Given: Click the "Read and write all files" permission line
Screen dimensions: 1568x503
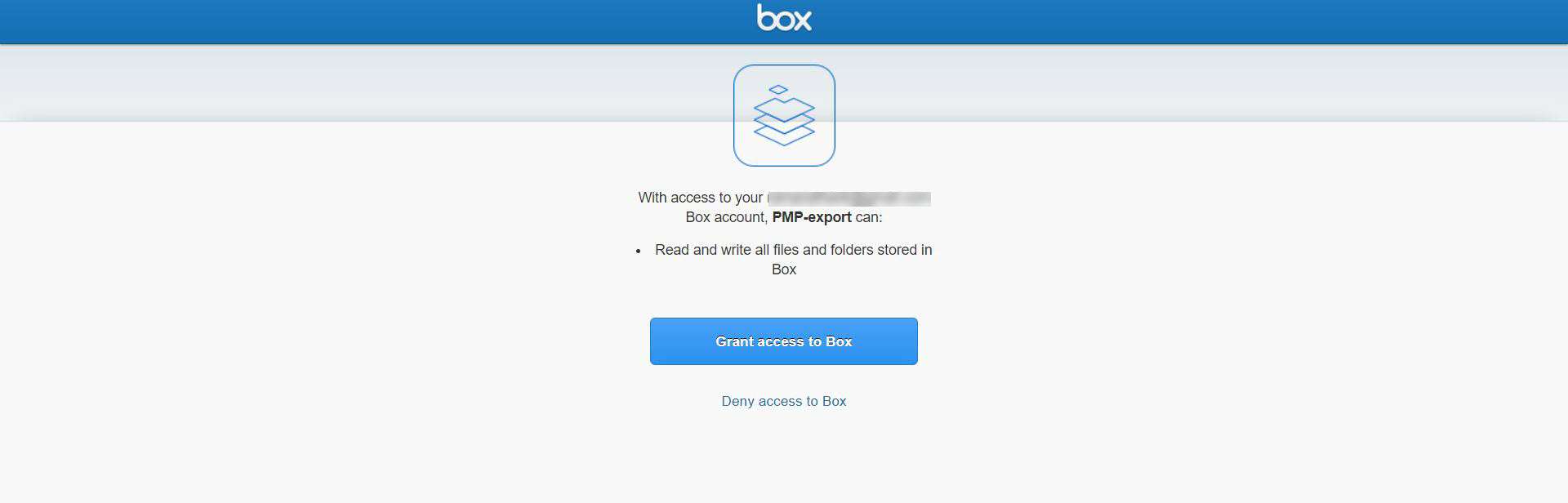Looking at the screenshot, I should [x=794, y=250].
